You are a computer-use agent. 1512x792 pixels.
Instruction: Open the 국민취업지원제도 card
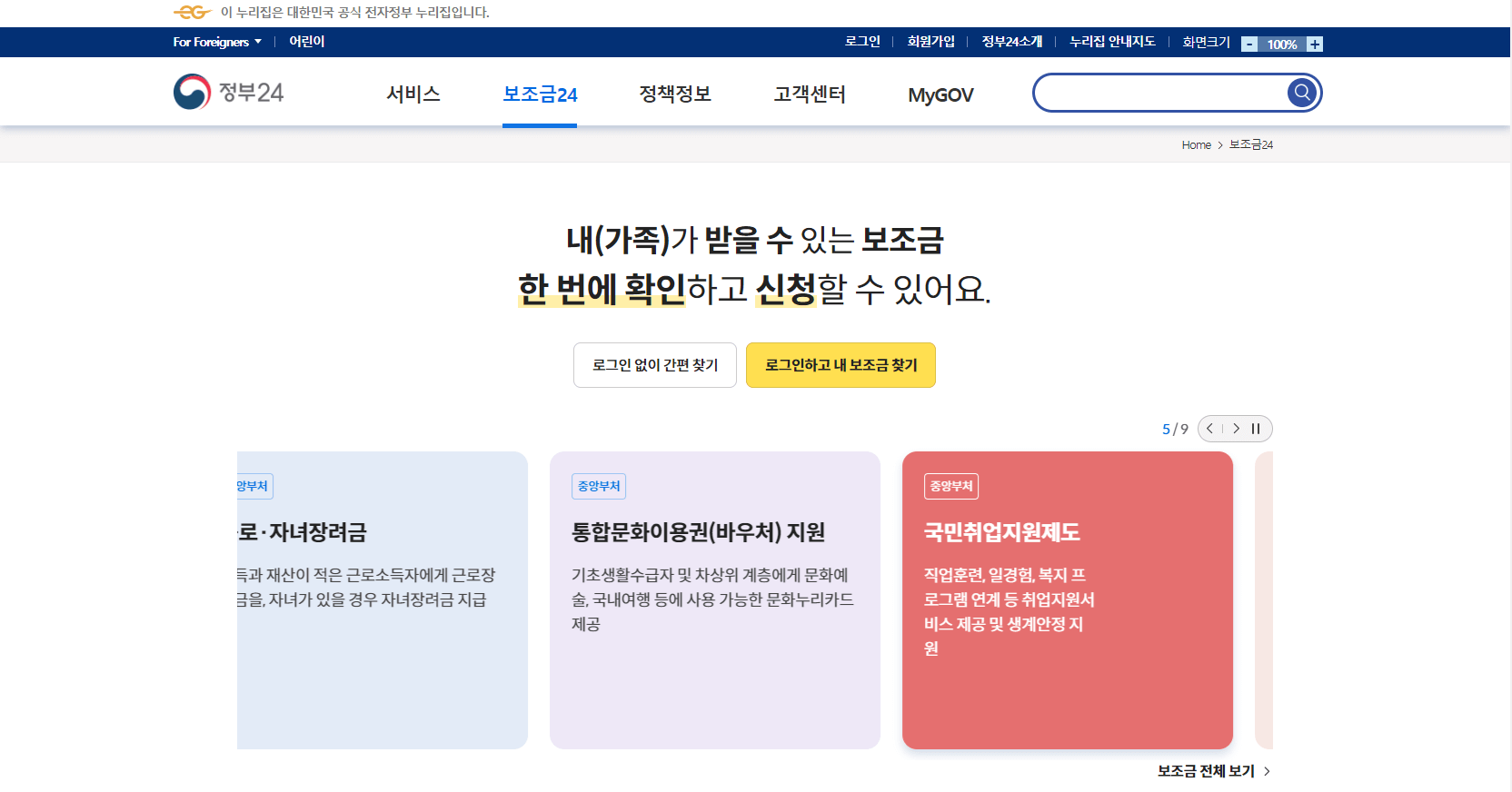[x=1068, y=600]
